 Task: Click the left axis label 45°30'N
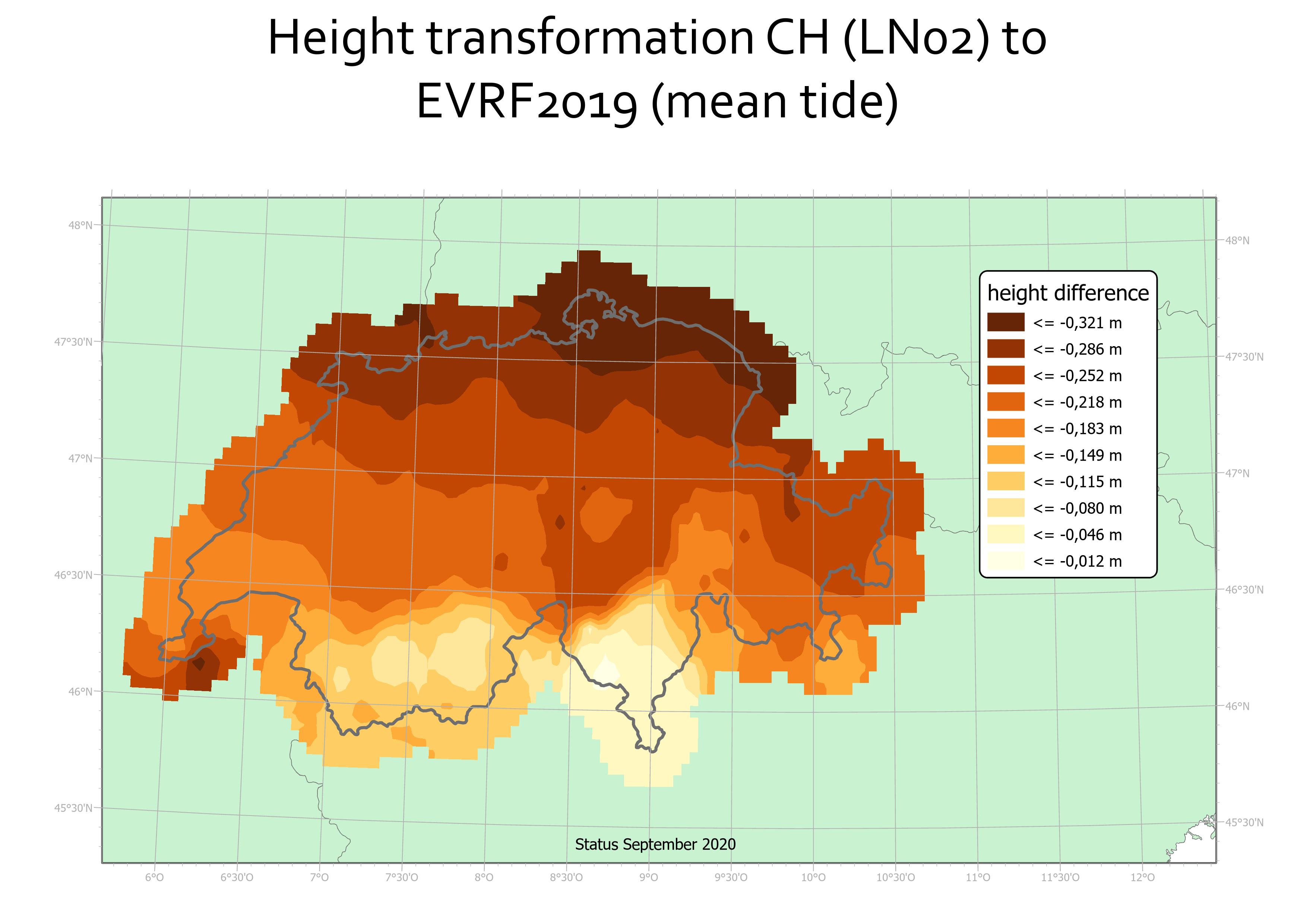coord(73,808)
